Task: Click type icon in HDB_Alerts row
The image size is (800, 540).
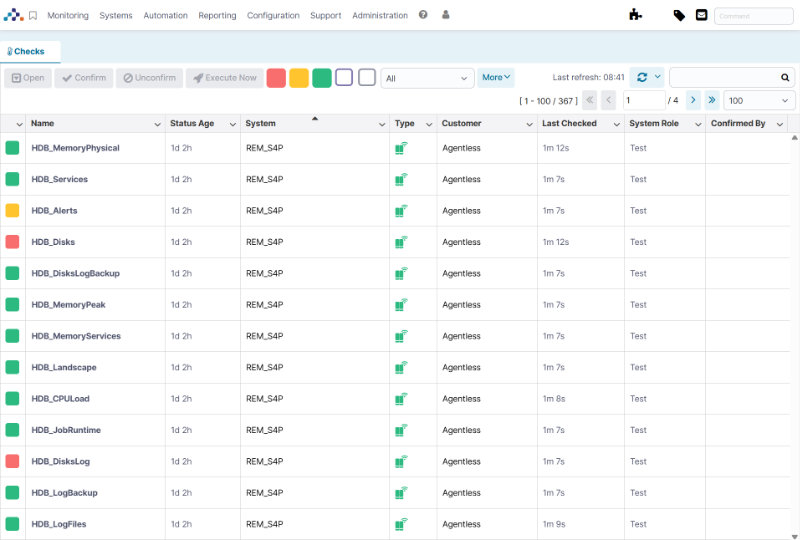Action: (x=401, y=211)
